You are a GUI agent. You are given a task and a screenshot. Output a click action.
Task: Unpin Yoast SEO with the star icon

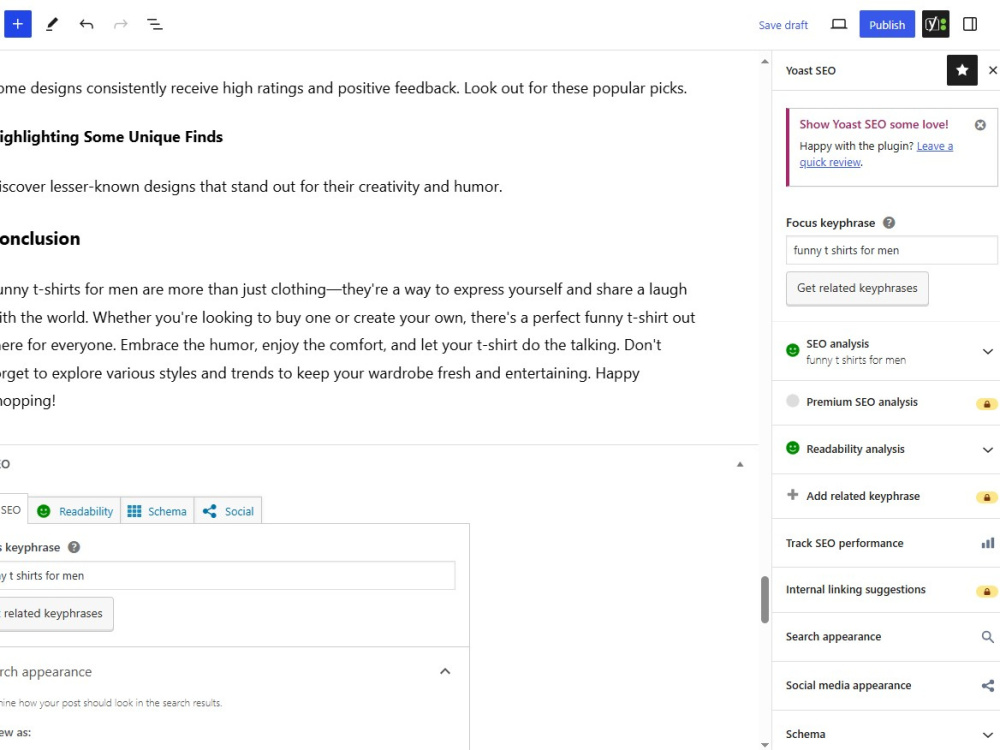(x=962, y=70)
